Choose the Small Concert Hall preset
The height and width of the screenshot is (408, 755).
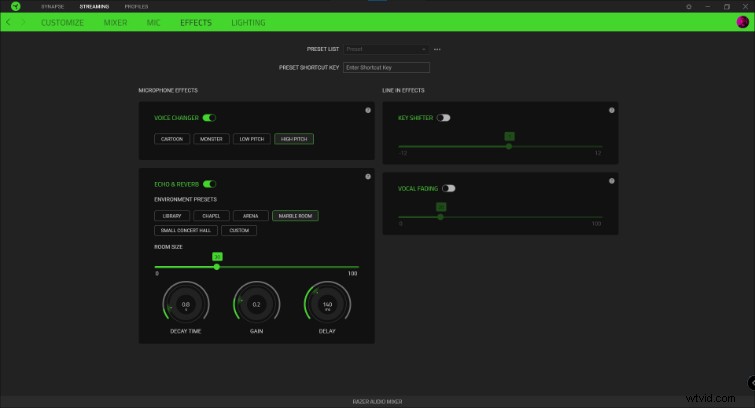tap(186, 230)
